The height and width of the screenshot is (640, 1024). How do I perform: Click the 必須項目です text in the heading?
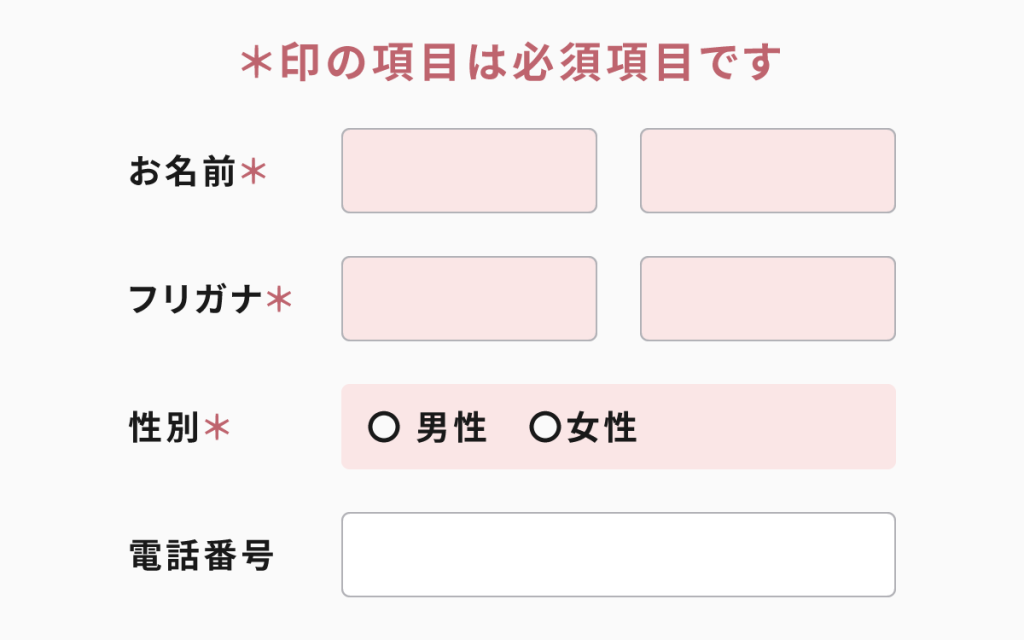(648, 63)
